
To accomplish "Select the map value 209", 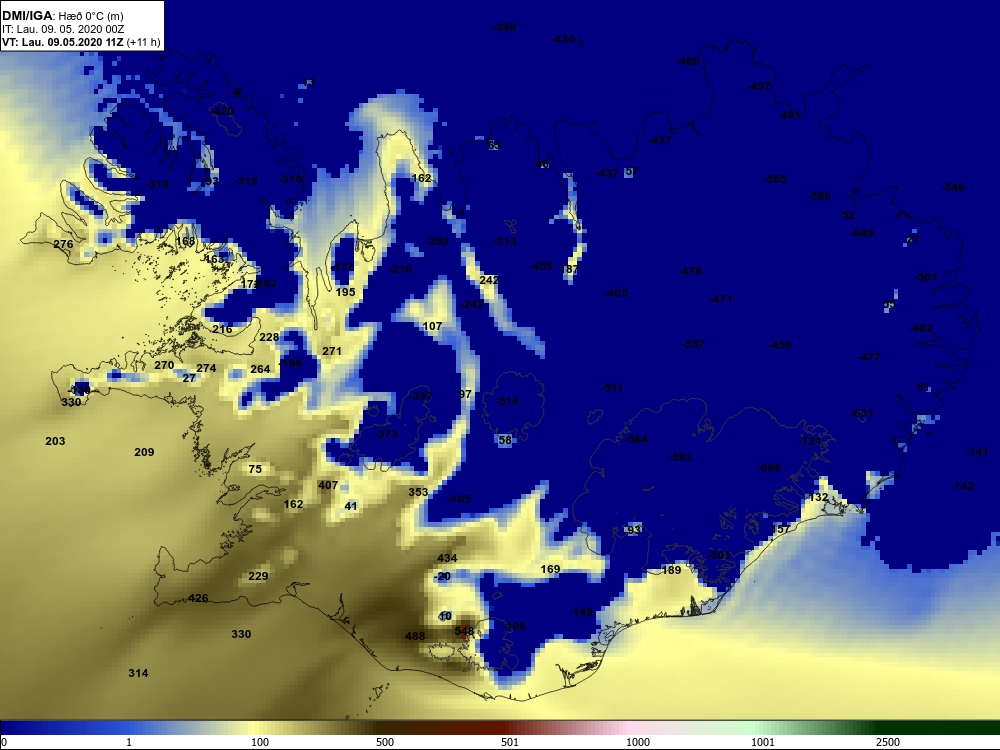I will tap(144, 452).
